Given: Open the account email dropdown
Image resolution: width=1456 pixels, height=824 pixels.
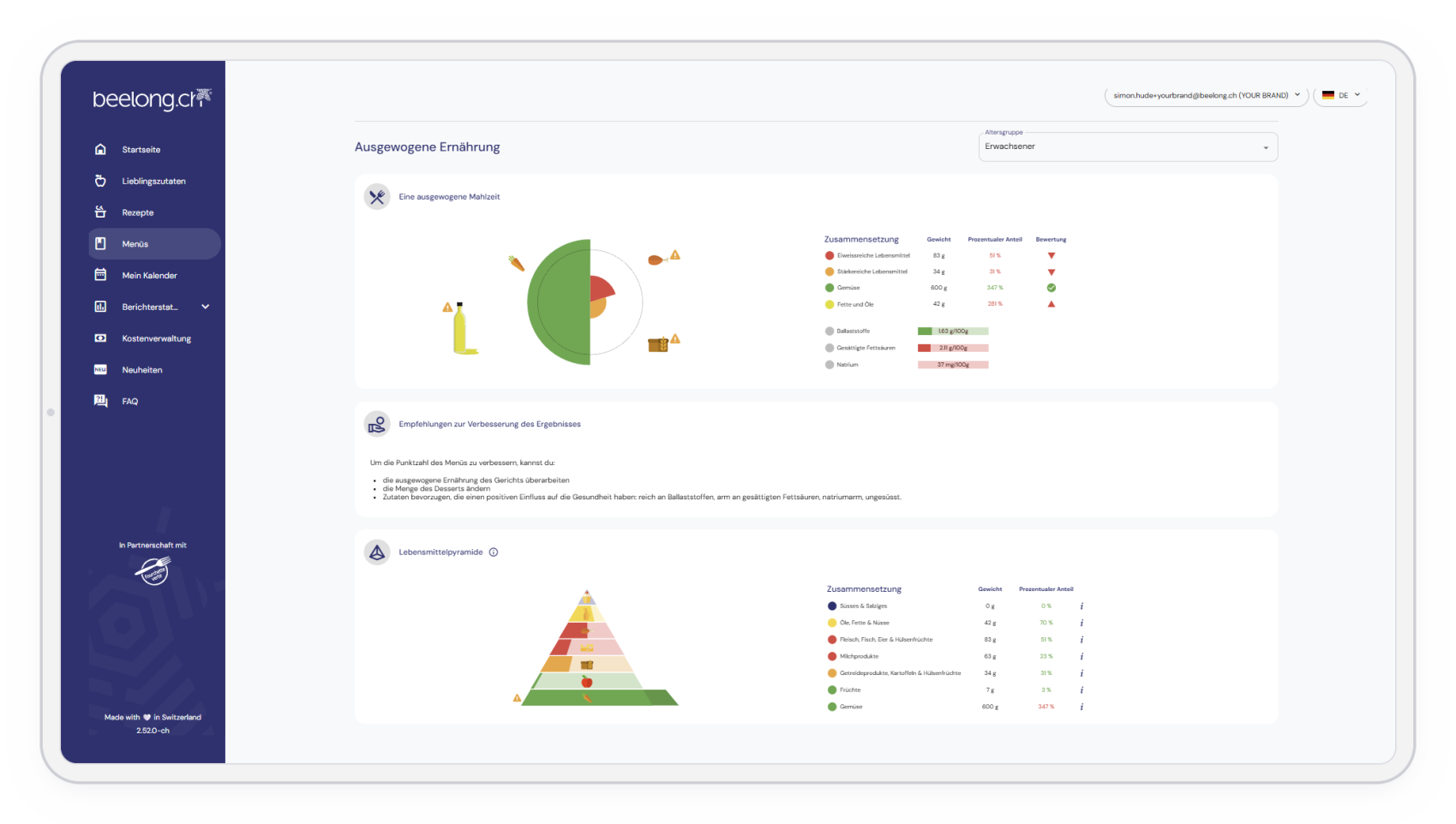Looking at the screenshot, I should tap(1206, 95).
